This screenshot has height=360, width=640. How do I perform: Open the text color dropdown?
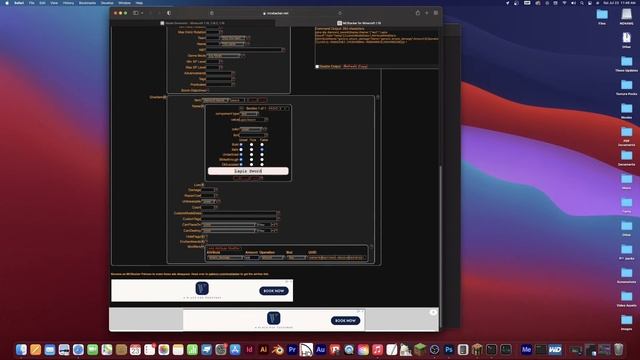pyautogui.click(x=251, y=129)
